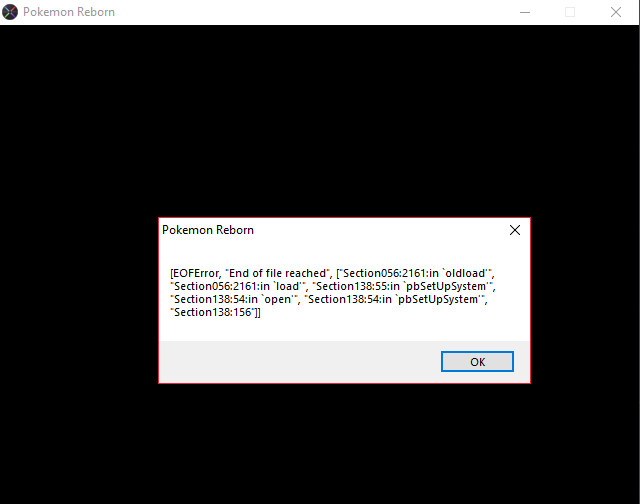Open the app icon system menu
Viewport: 640px width, 504px height.
click(x=10, y=12)
